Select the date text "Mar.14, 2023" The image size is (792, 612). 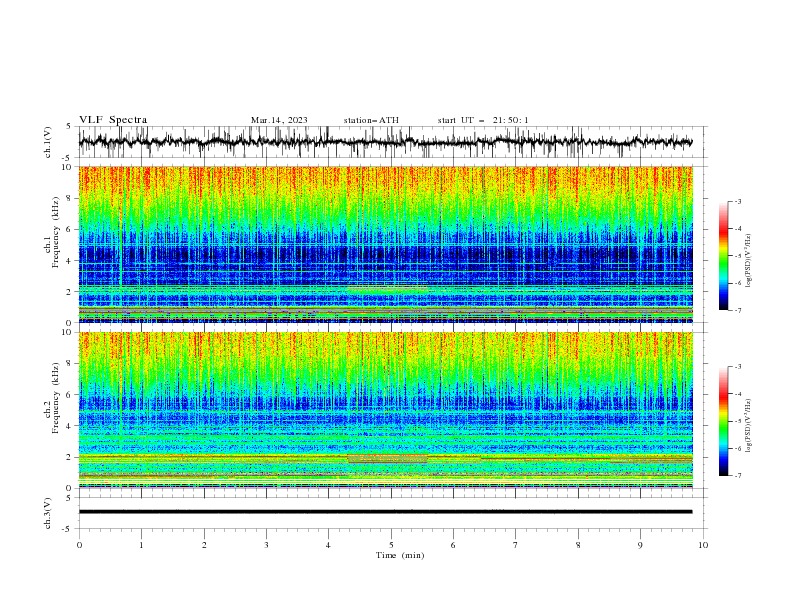(x=279, y=120)
